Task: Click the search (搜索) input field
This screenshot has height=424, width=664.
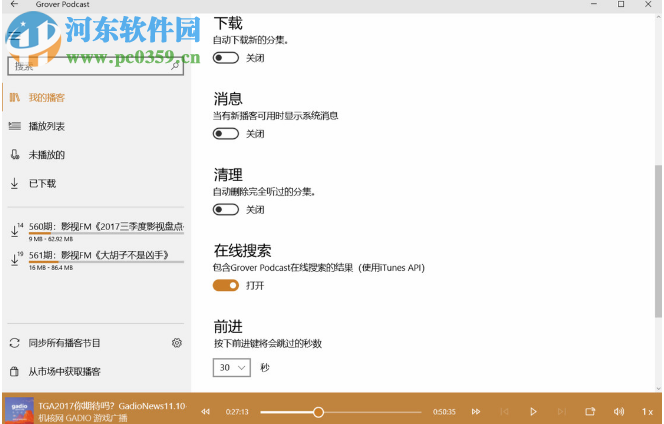Action: pyautogui.click(x=96, y=66)
